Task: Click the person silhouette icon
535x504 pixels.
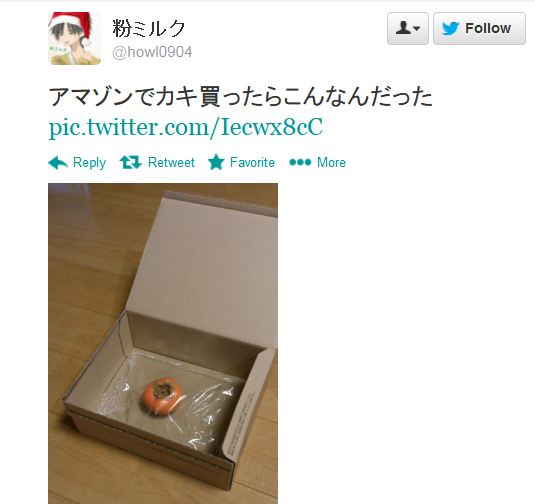Action: pos(403,28)
